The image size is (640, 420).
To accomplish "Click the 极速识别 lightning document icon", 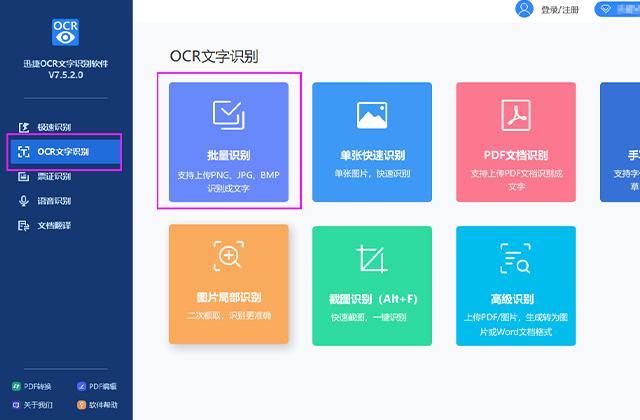I will pos(24,127).
